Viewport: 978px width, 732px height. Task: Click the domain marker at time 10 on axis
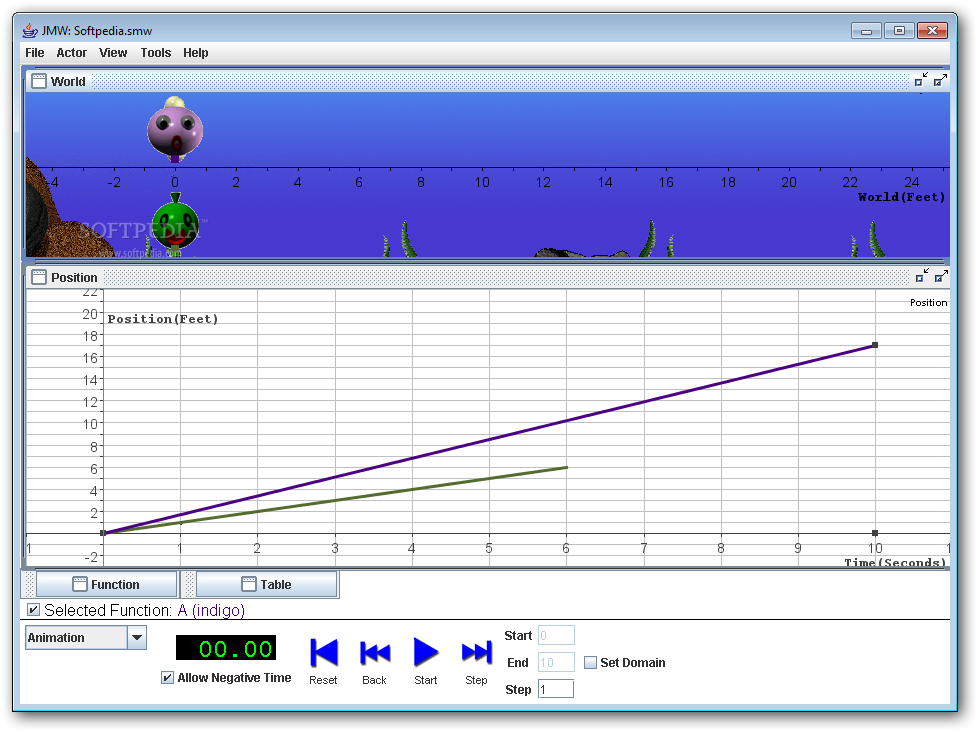[875, 533]
